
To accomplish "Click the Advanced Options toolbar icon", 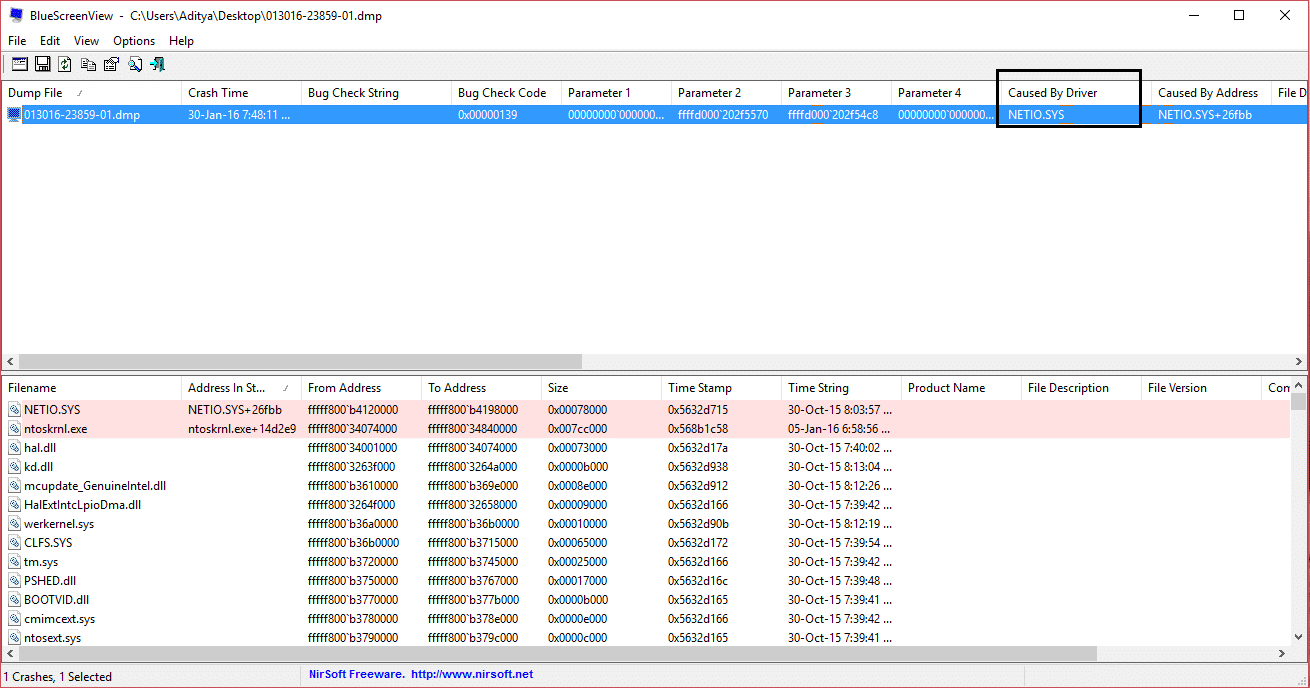I will tap(19, 65).
